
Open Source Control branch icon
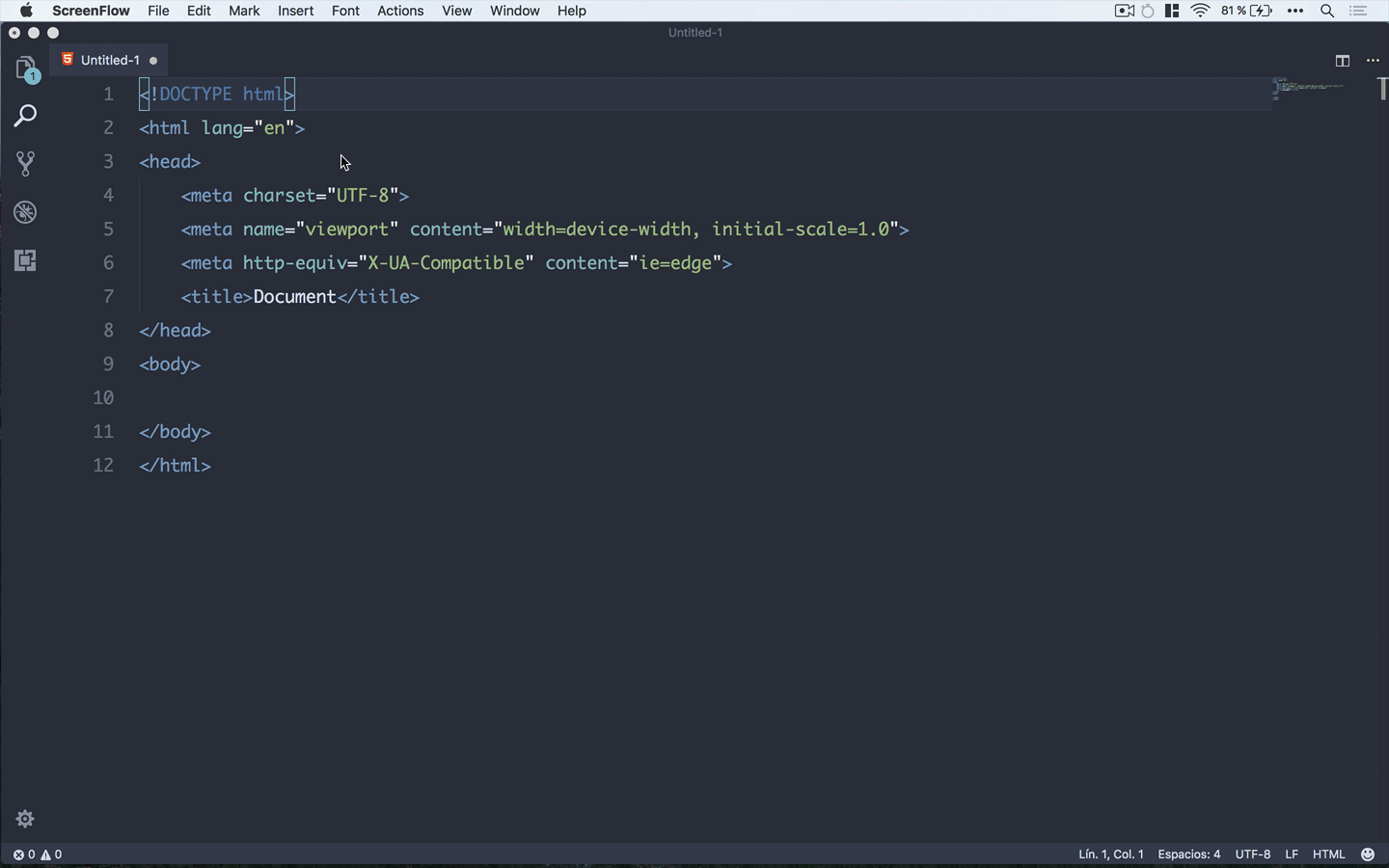point(26,164)
